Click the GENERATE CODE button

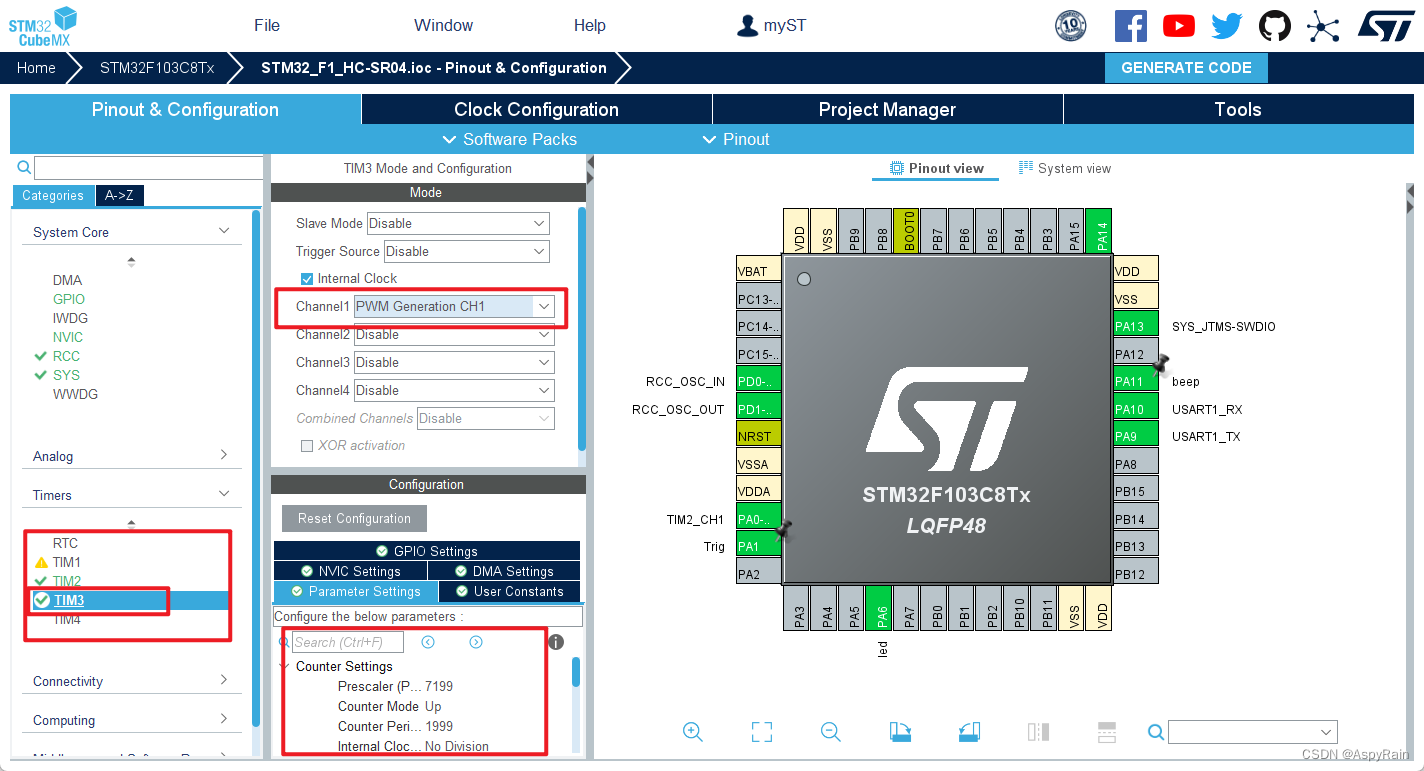pyautogui.click(x=1186, y=68)
